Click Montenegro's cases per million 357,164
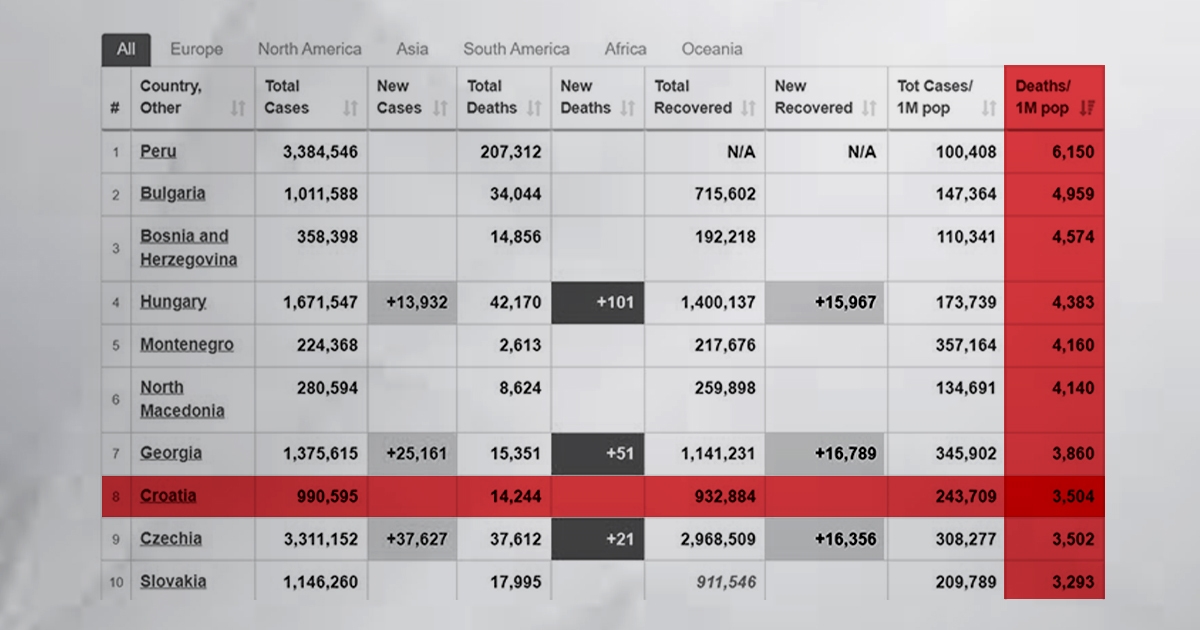 point(964,345)
